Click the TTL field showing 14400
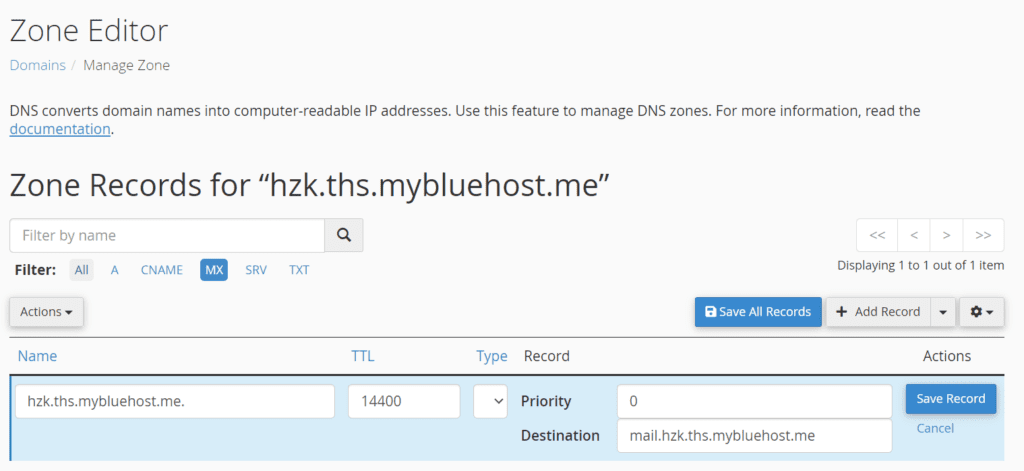 404,401
